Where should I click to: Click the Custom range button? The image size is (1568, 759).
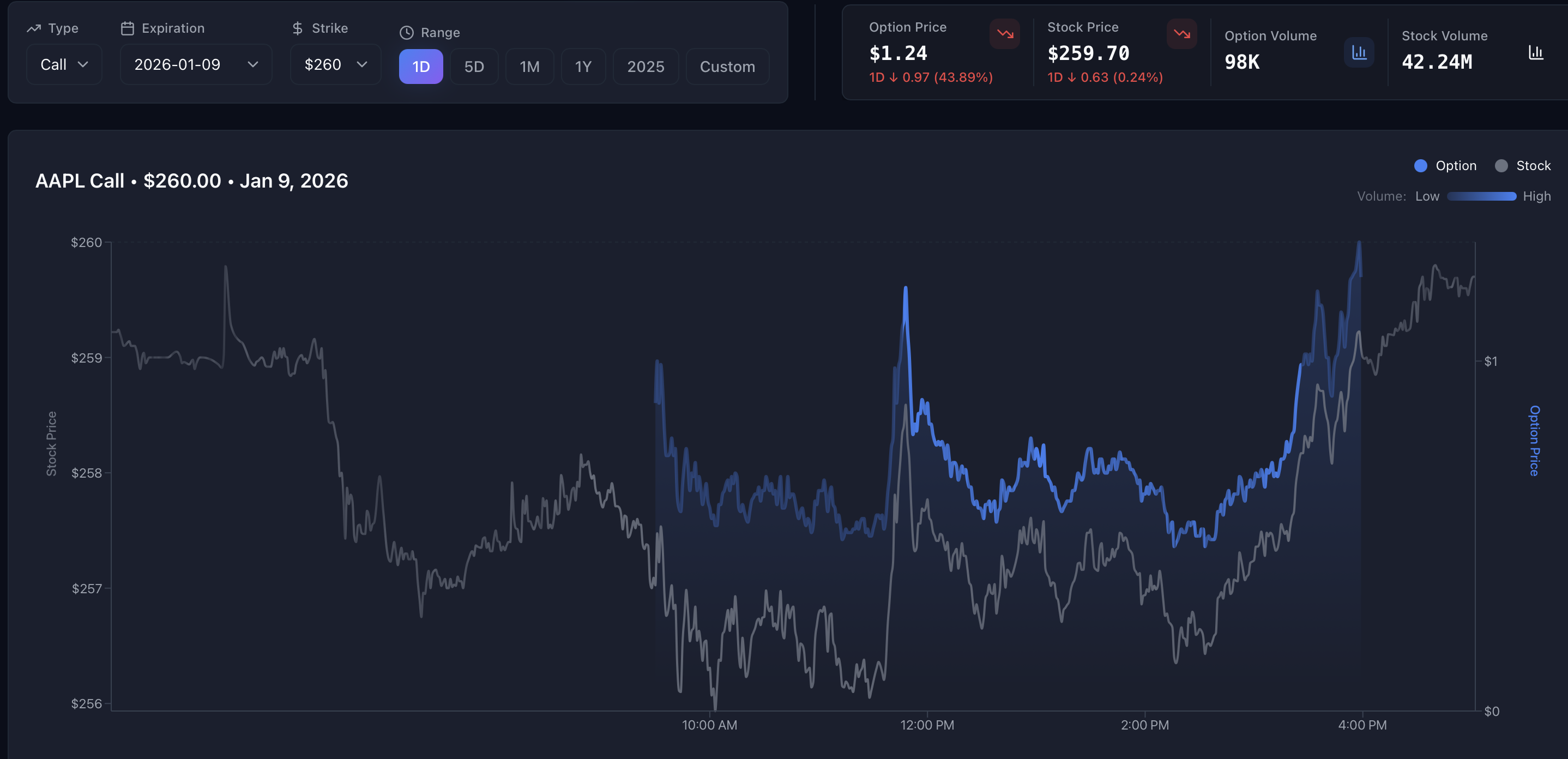point(727,67)
